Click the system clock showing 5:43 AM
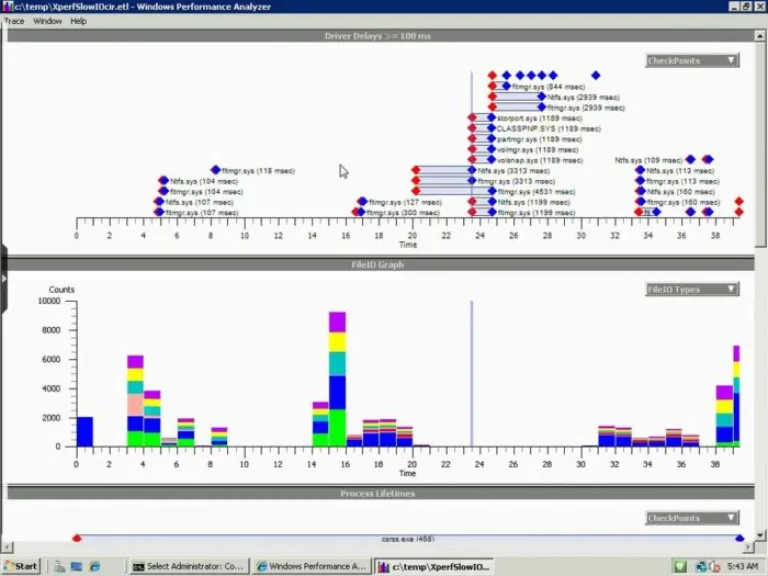The height and width of the screenshot is (576, 768). tap(743, 567)
